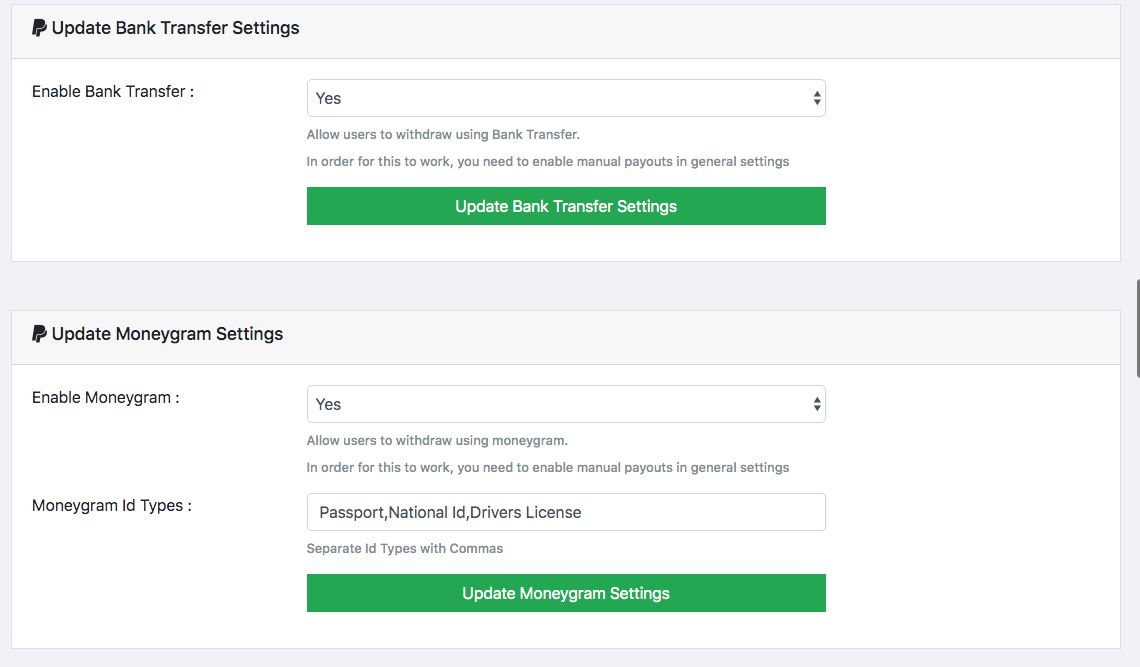
Task: Click the Enable Bank Transfer label
Action: pos(113,91)
